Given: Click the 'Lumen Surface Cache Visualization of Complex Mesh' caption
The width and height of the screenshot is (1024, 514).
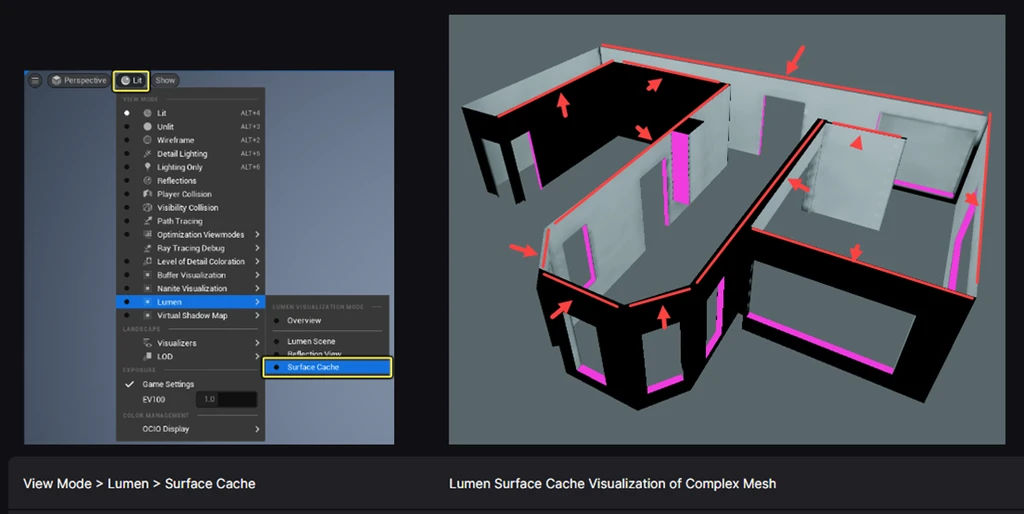Looking at the screenshot, I should pos(613,484).
